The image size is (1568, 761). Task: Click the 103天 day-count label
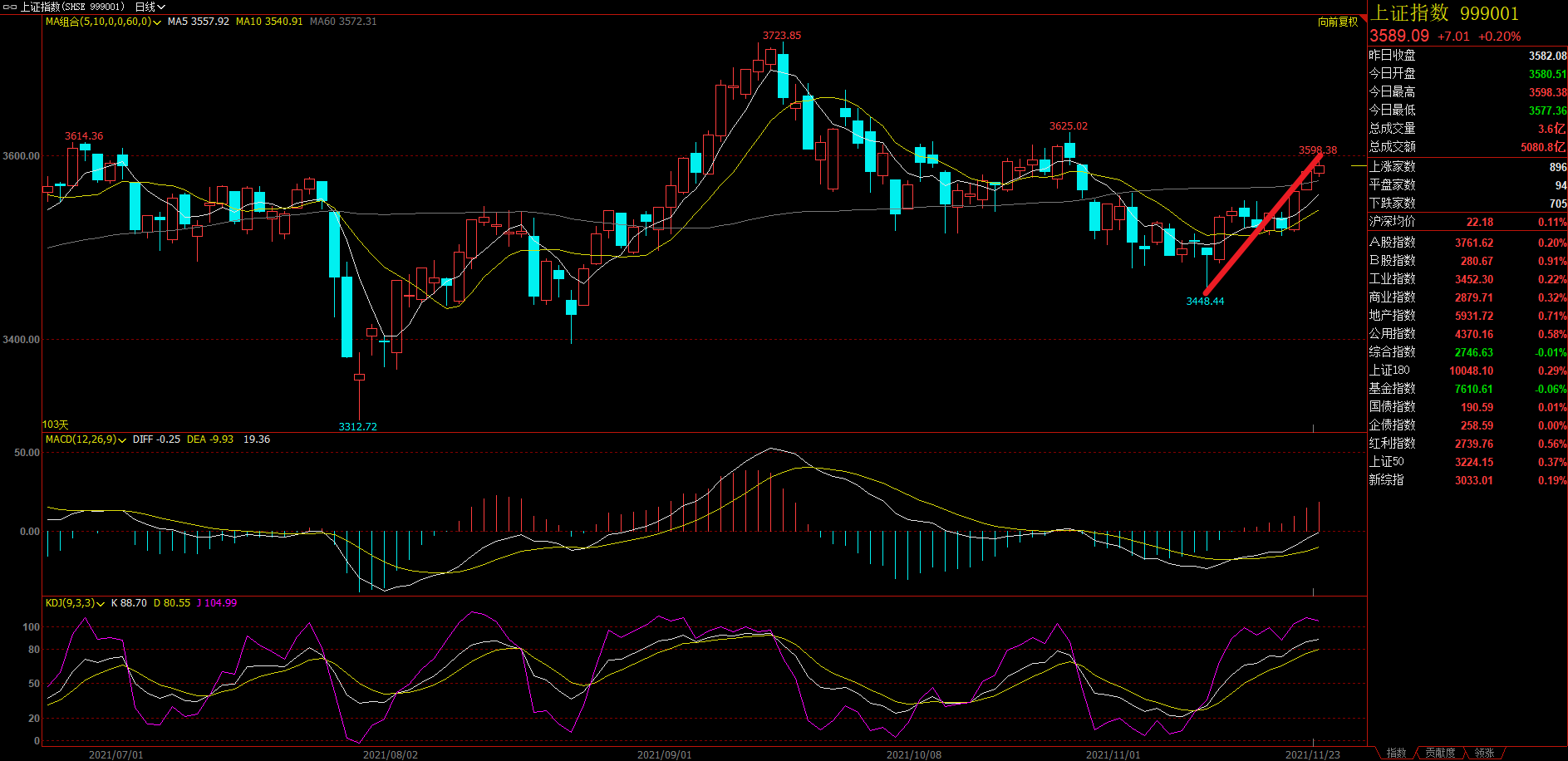click(56, 425)
